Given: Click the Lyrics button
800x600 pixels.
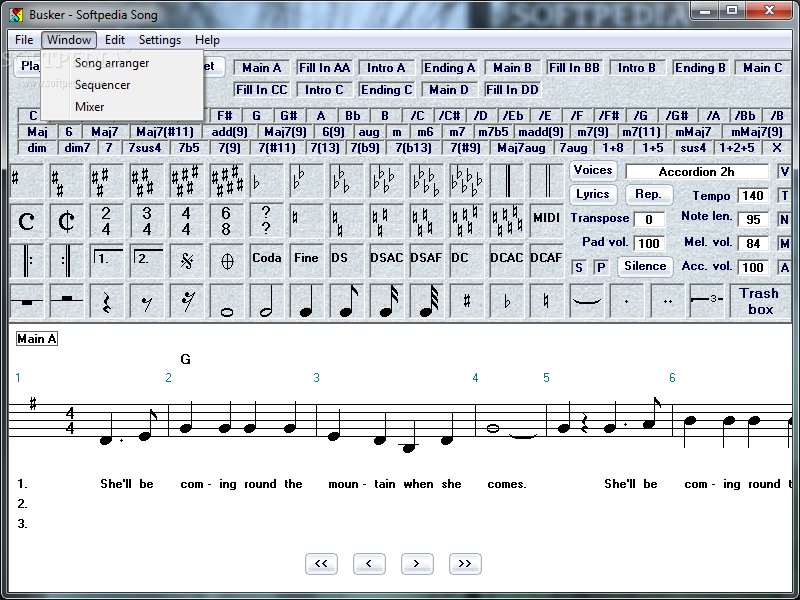Looking at the screenshot, I should (593, 194).
